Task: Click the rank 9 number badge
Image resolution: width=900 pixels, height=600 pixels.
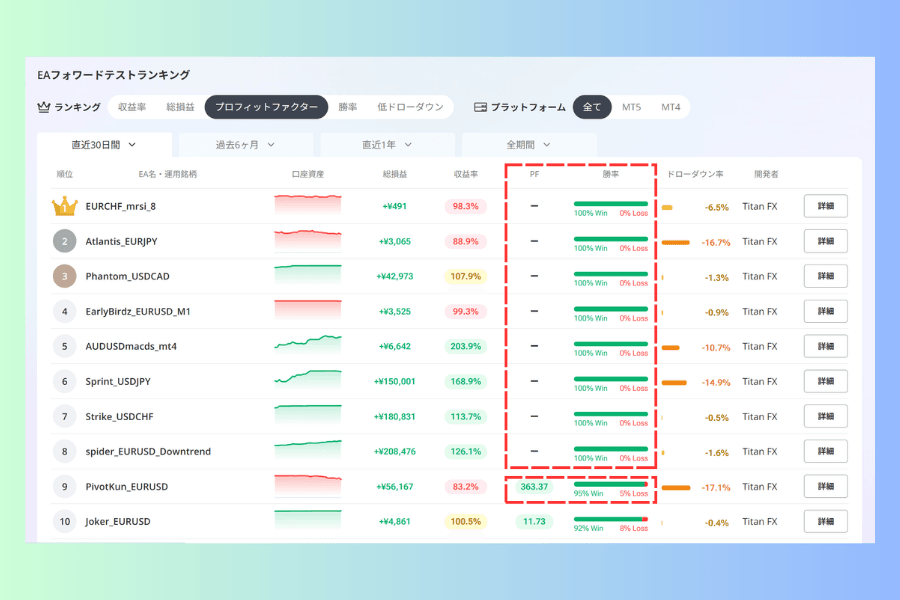Action: pos(65,486)
